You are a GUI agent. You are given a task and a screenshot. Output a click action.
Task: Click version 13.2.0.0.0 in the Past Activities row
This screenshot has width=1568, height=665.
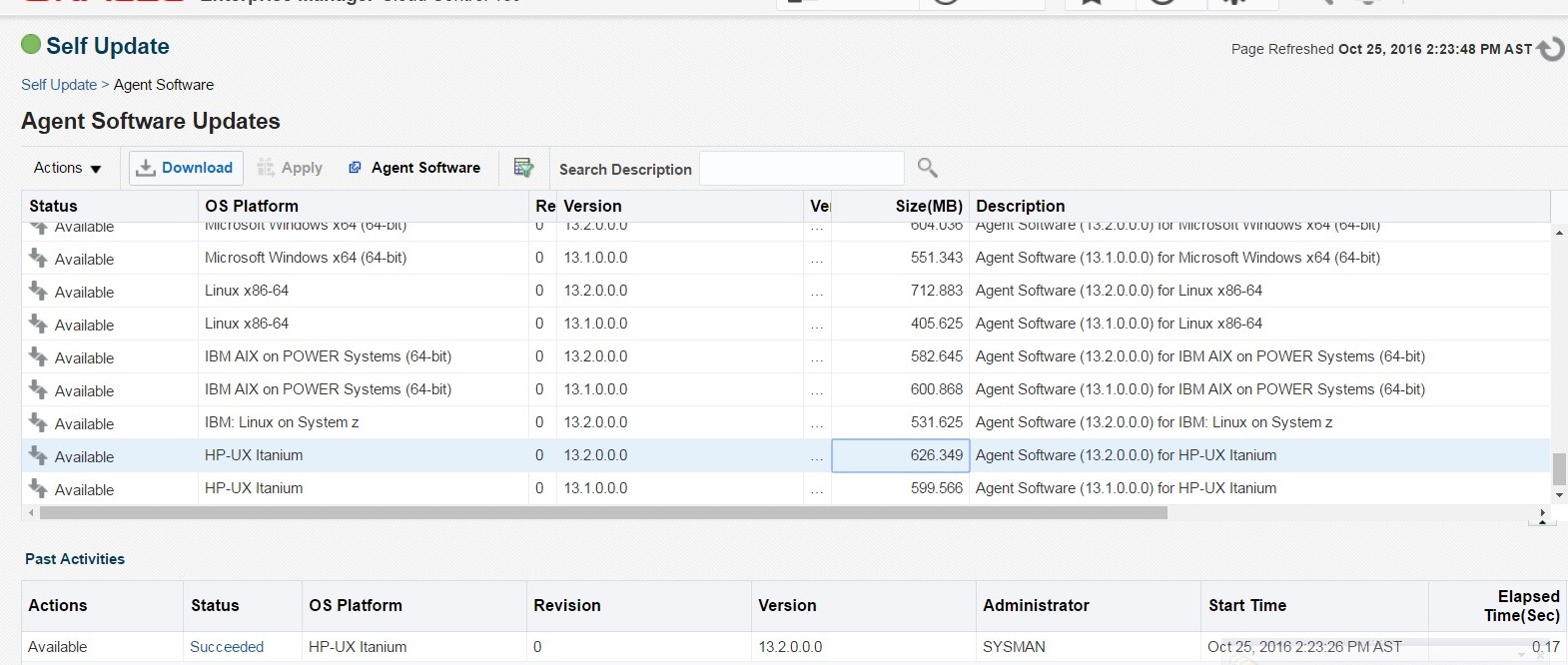790,647
